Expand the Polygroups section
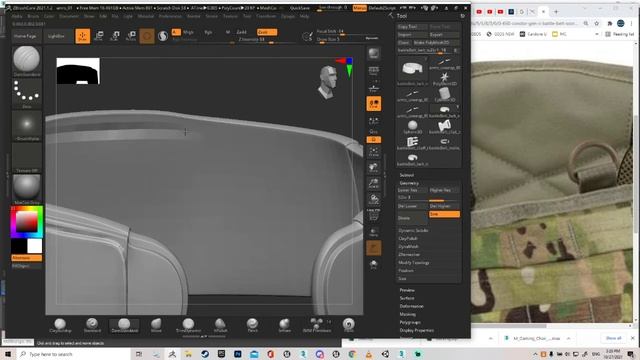The image size is (640, 360). 411,322
